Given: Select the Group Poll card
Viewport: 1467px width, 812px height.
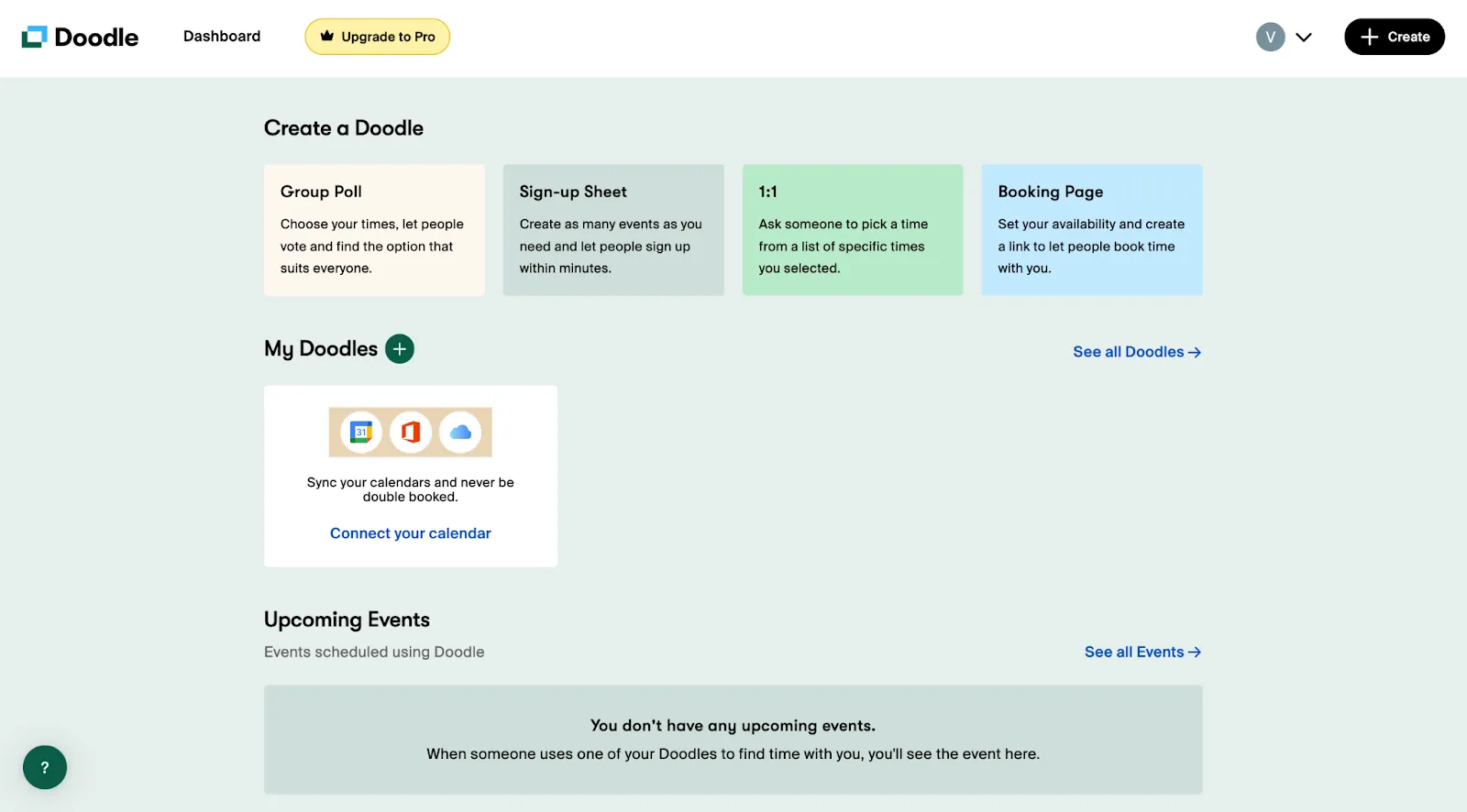Looking at the screenshot, I should (x=374, y=230).
